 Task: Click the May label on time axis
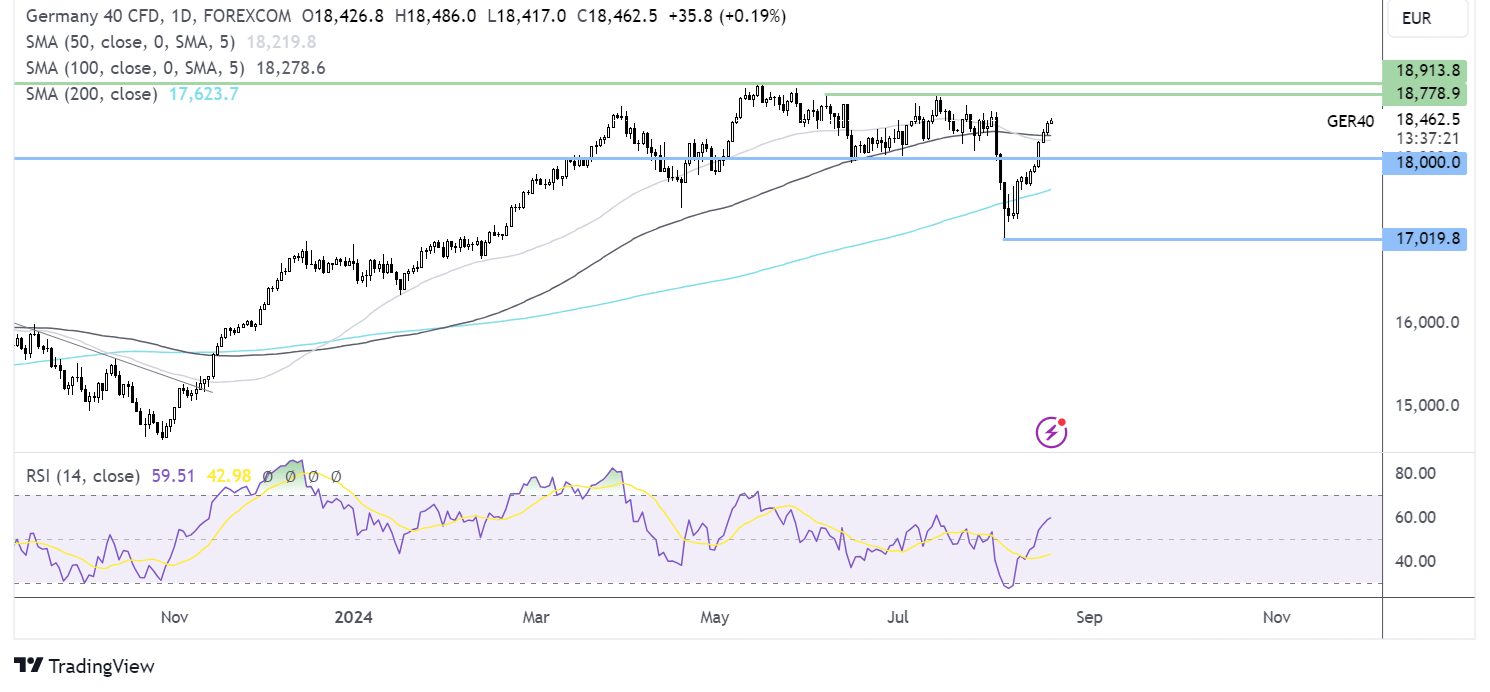coord(715,617)
